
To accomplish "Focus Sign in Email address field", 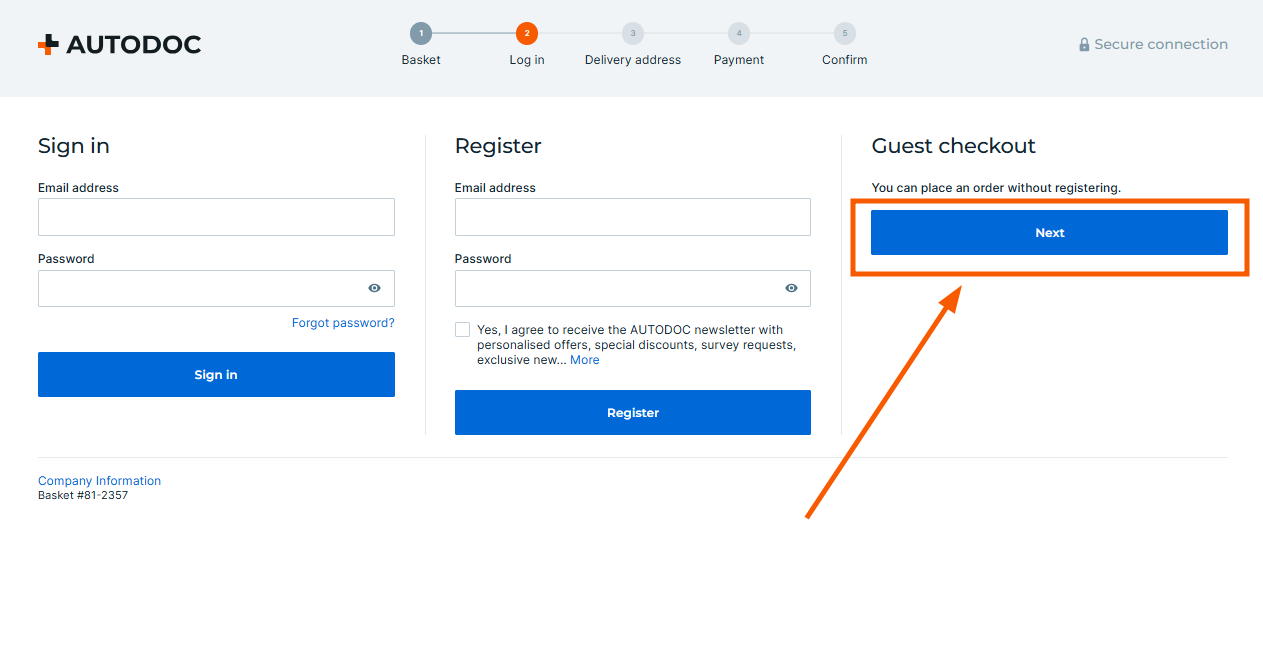I will (216, 217).
